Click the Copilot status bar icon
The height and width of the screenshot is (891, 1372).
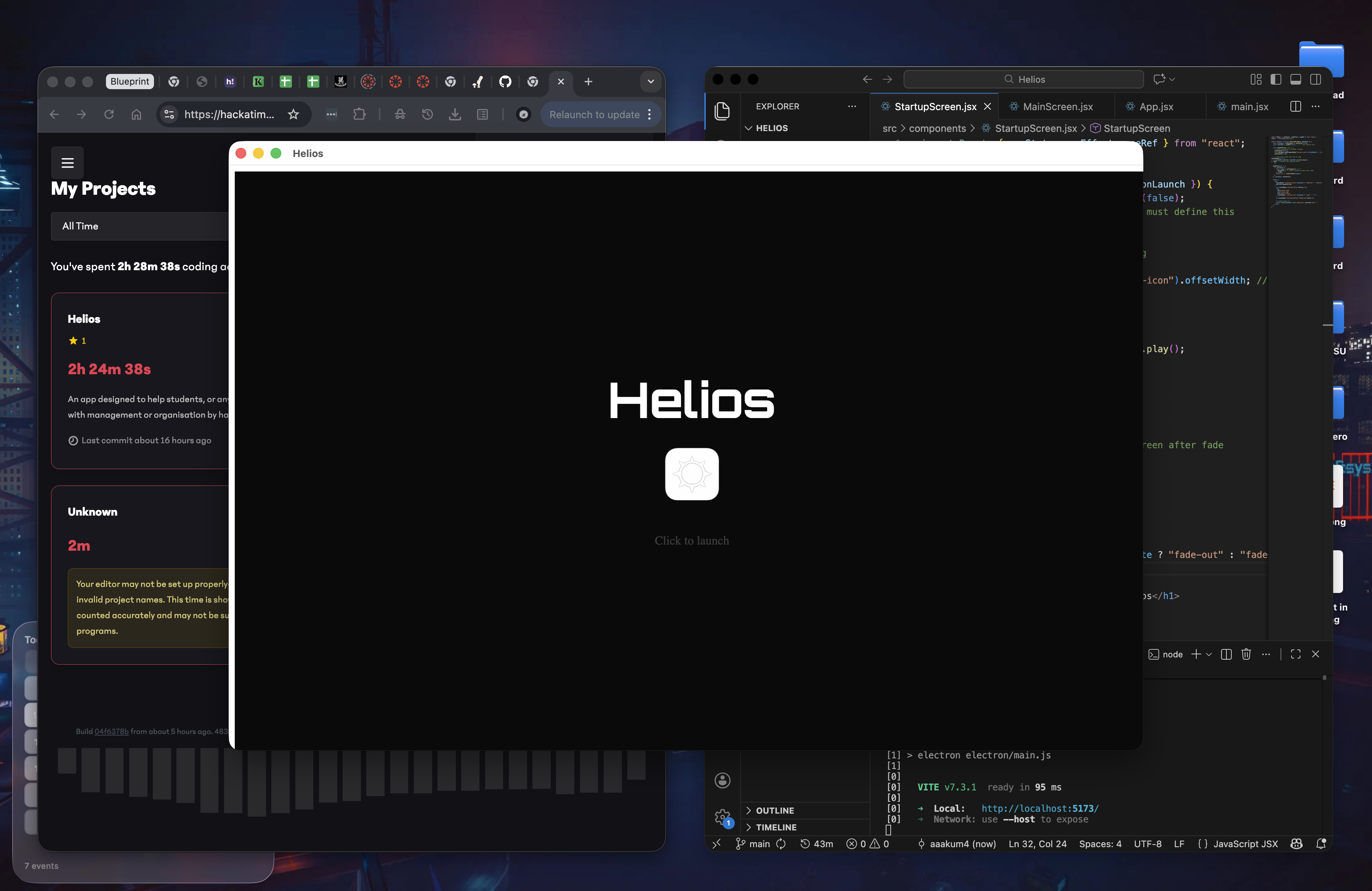(x=1297, y=844)
